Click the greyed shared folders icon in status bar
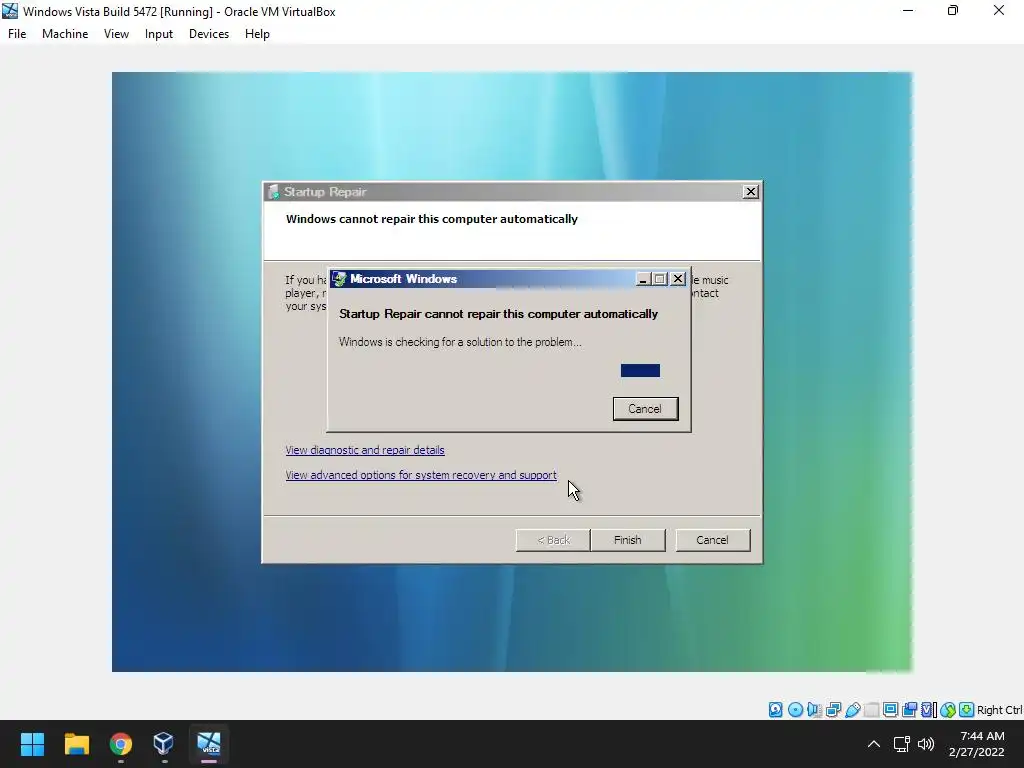 click(871, 710)
